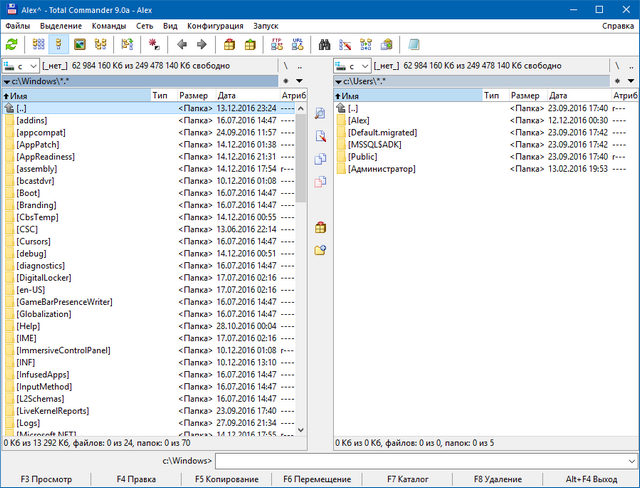Click the command line input field
Viewport: 640px width, 488px height.
click(x=420, y=461)
